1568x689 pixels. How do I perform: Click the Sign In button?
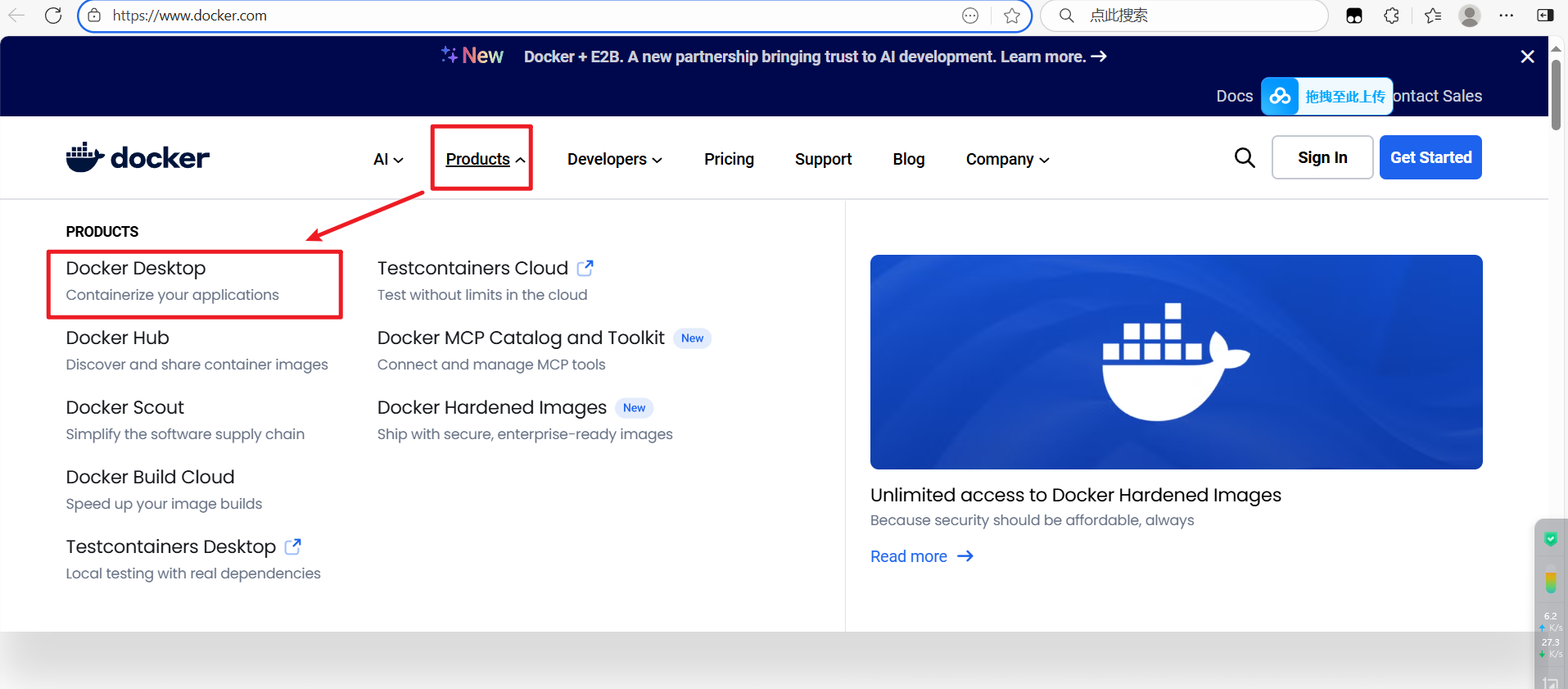(x=1322, y=157)
